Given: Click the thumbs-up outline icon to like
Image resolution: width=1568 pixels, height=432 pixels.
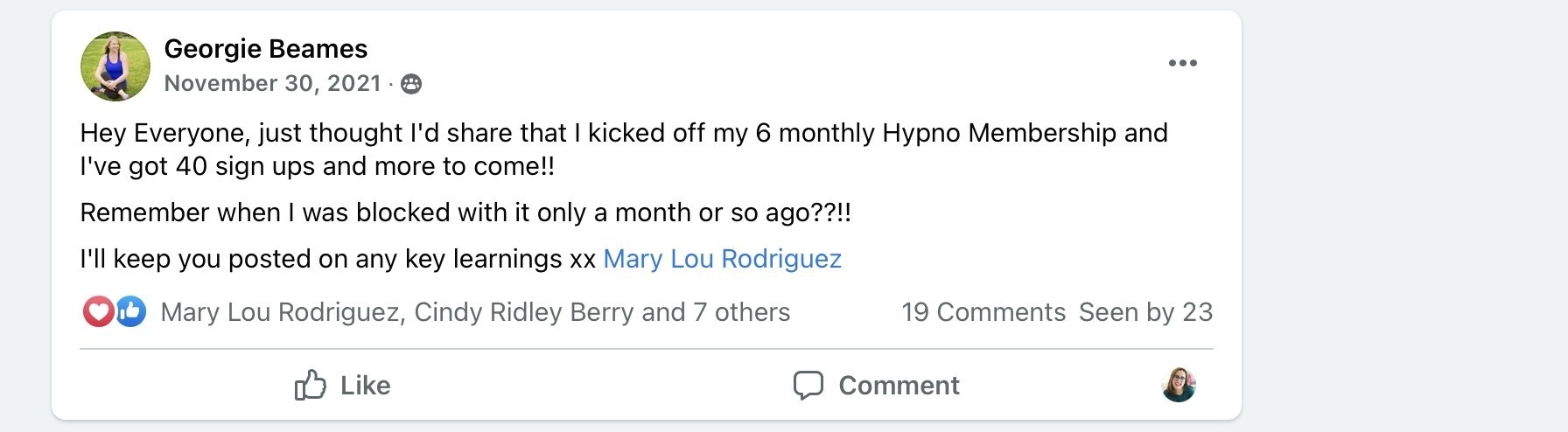Looking at the screenshot, I should (311, 385).
